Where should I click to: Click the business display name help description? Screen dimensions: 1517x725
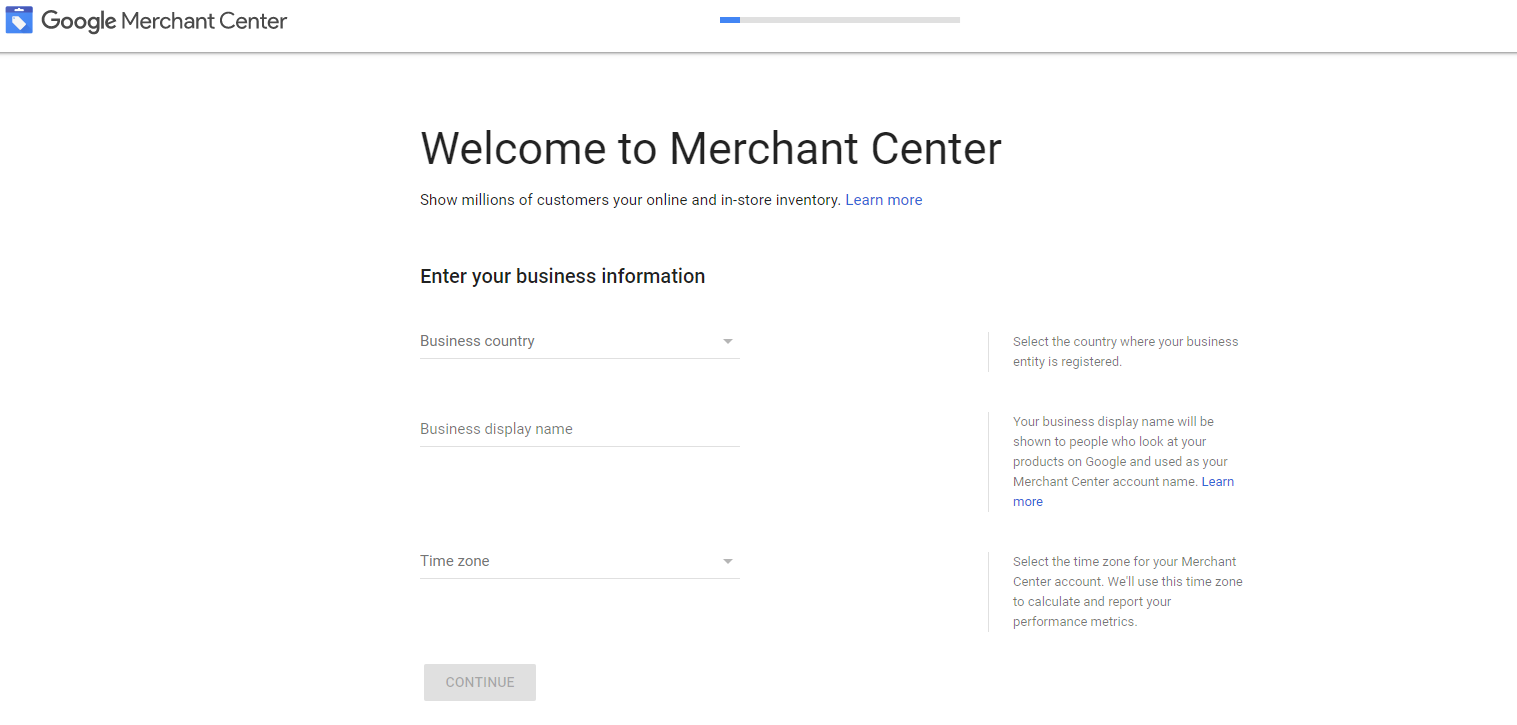1123,462
